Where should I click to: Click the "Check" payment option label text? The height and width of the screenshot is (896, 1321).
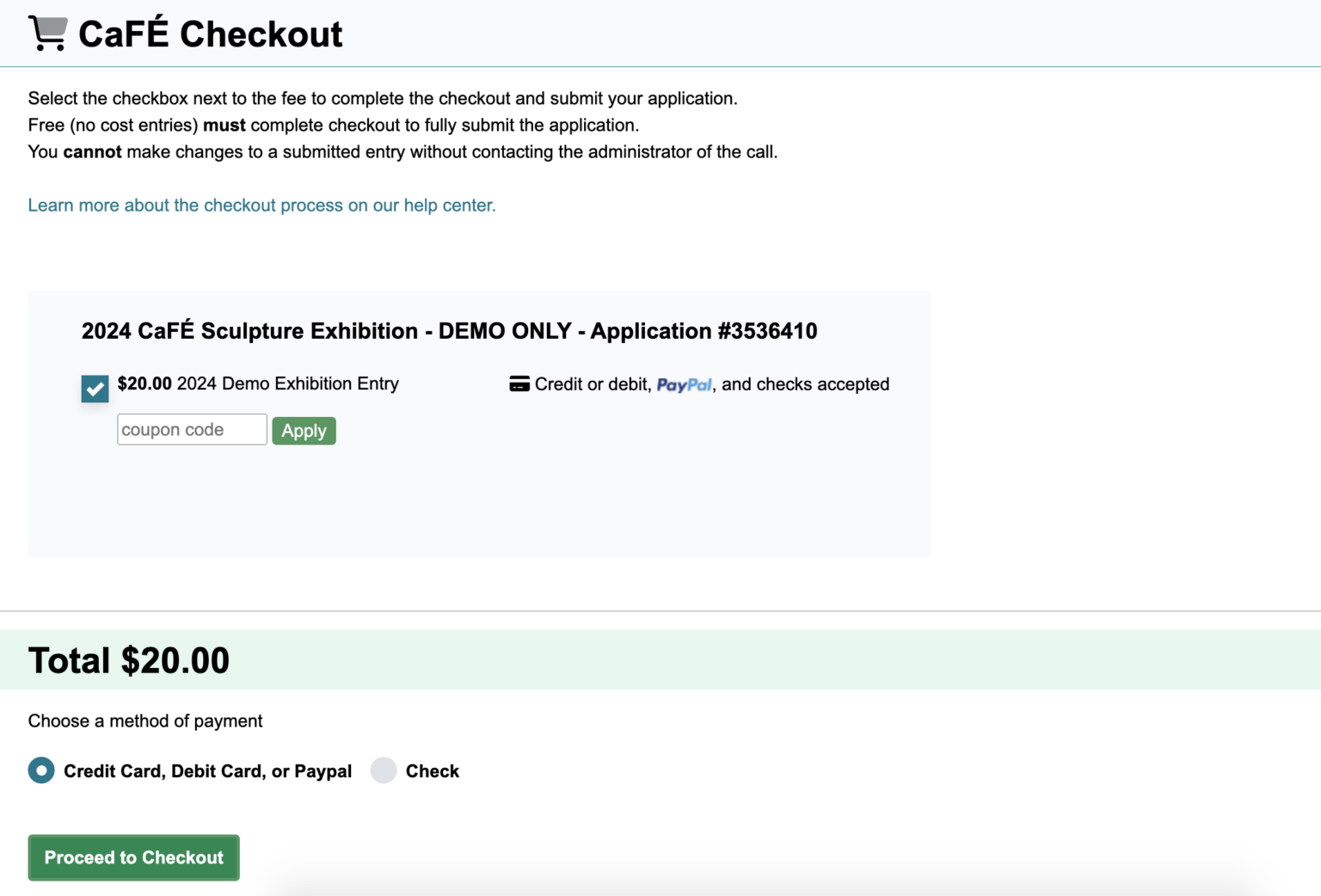tap(432, 771)
